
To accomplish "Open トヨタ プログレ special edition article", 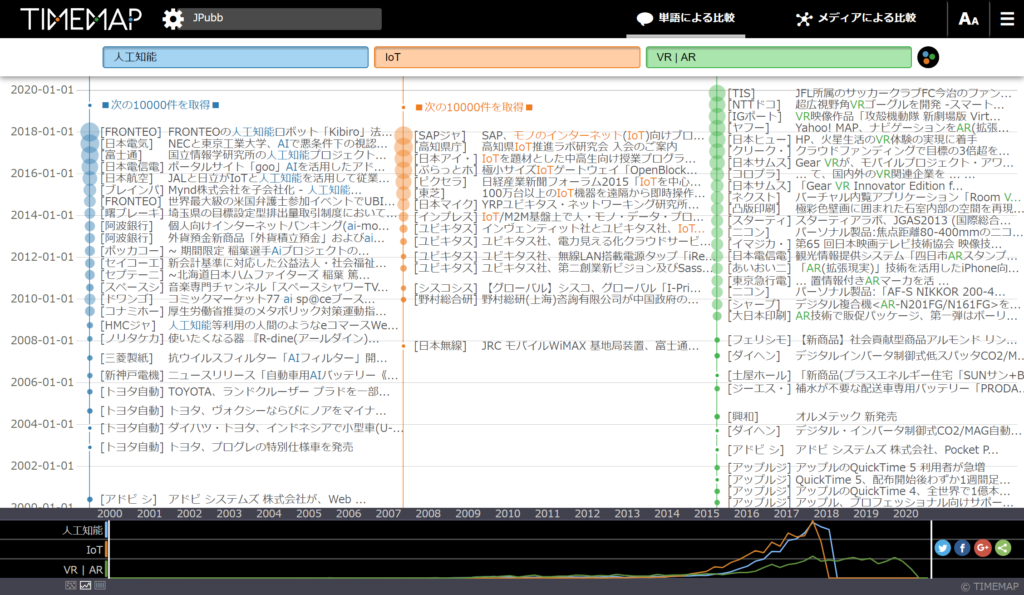I will coord(227,447).
